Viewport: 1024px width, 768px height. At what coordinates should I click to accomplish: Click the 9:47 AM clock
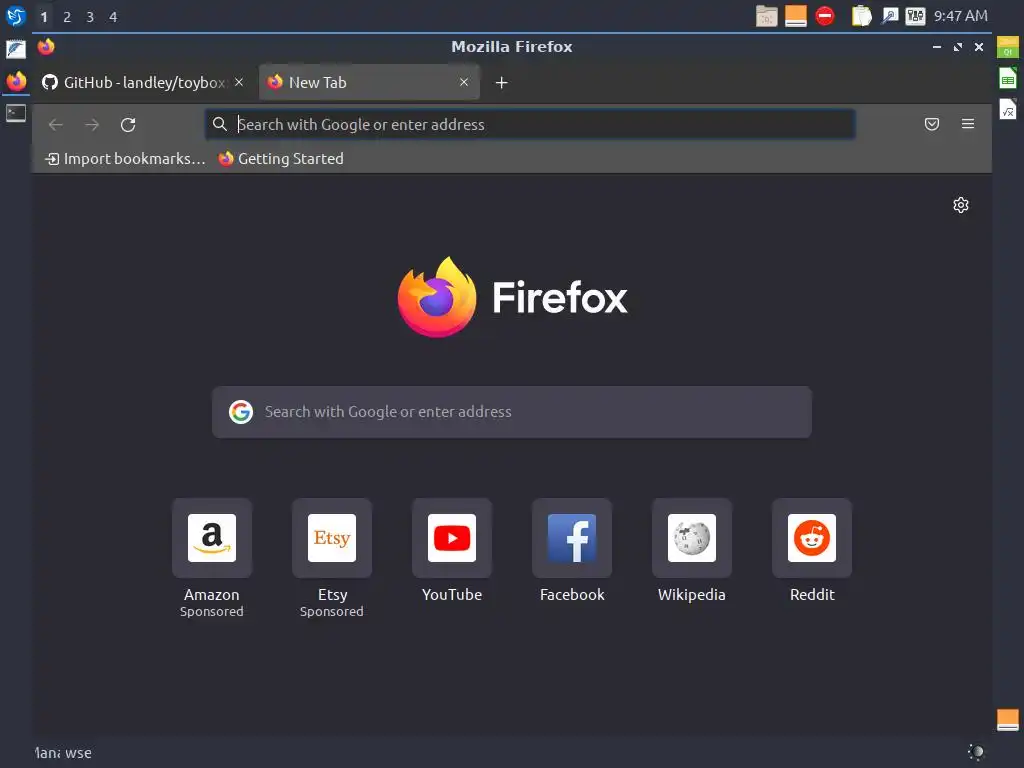tap(961, 16)
